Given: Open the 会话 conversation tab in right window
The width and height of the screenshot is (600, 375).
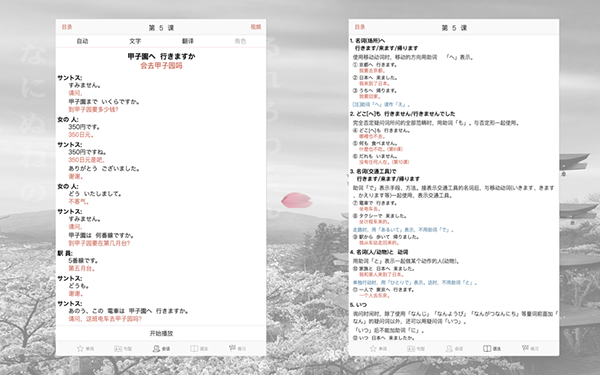Looking at the screenshot, I should point(454,349).
